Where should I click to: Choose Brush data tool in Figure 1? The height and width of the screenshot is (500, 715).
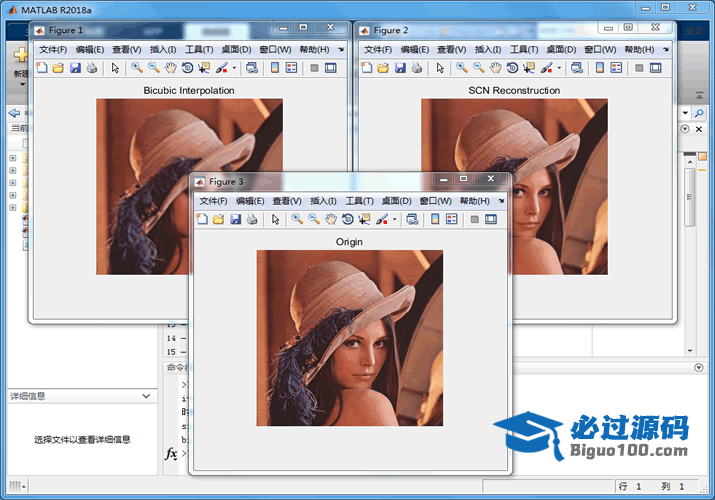222,68
